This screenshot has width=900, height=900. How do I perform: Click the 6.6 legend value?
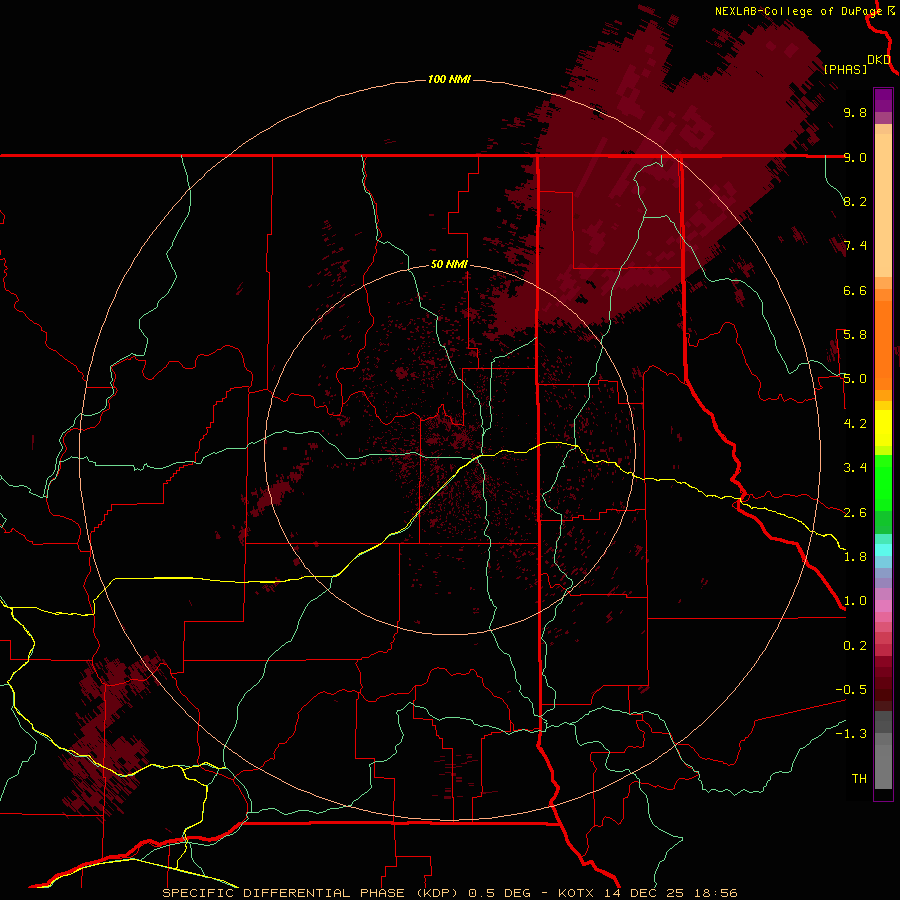click(855, 290)
